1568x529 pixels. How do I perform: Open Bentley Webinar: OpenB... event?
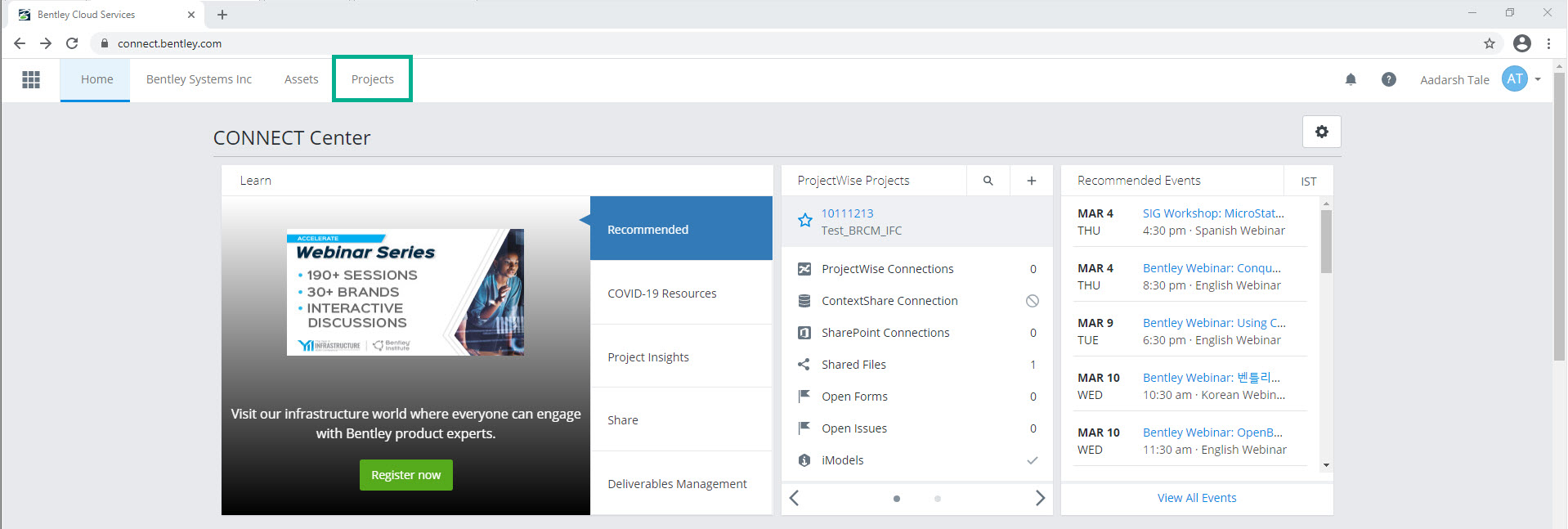pyautogui.click(x=1212, y=433)
